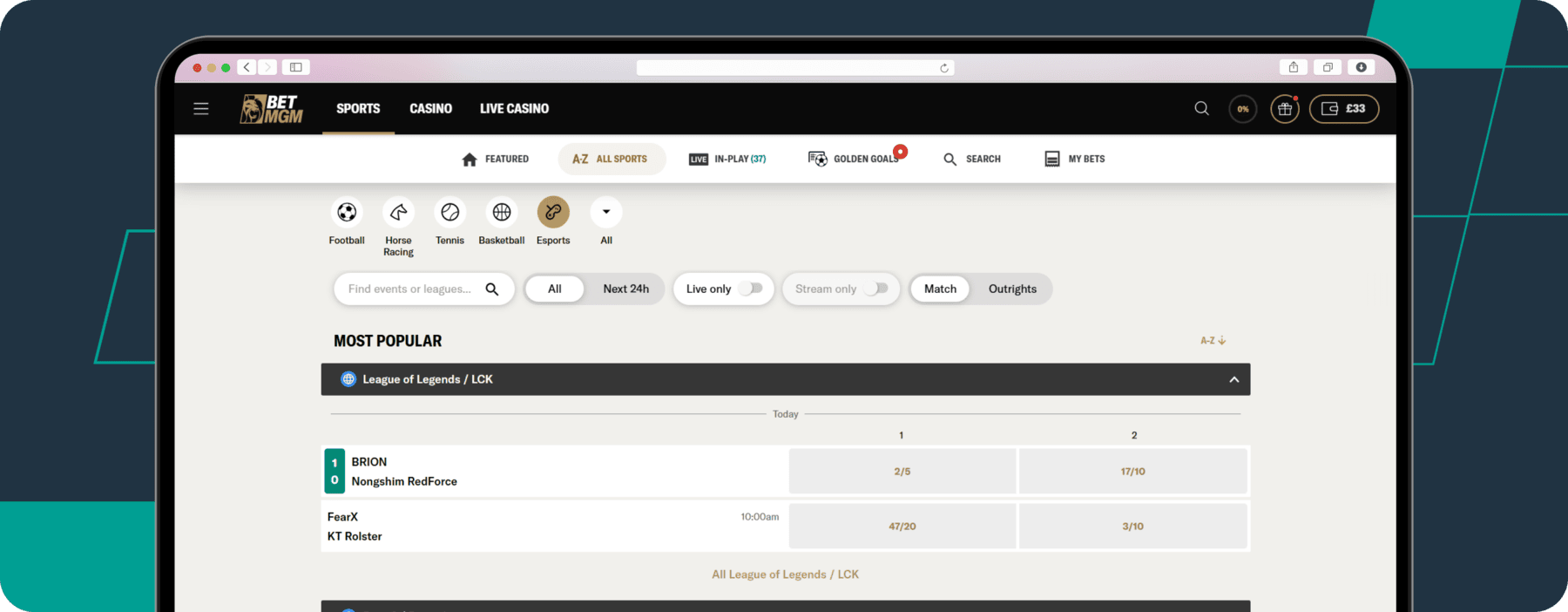Open the FearX vs KT Rolster match
1568x612 pixels.
coord(554,527)
